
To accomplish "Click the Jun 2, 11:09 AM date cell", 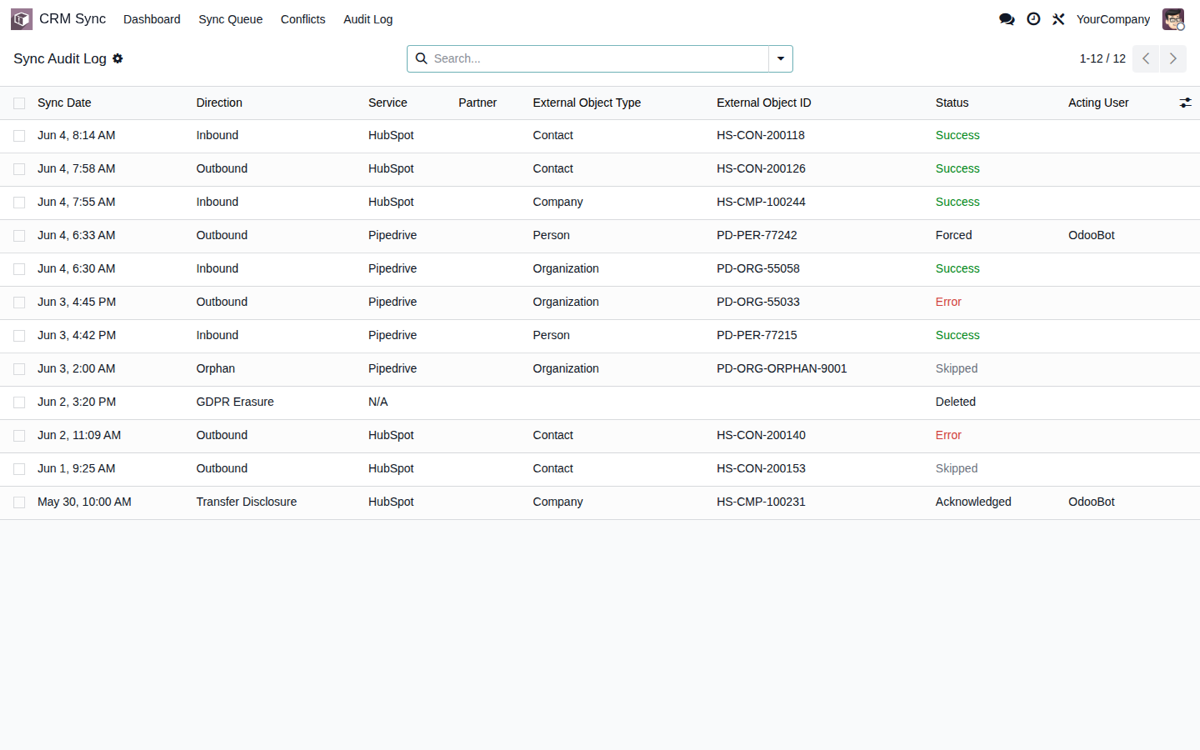I will click(79, 435).
